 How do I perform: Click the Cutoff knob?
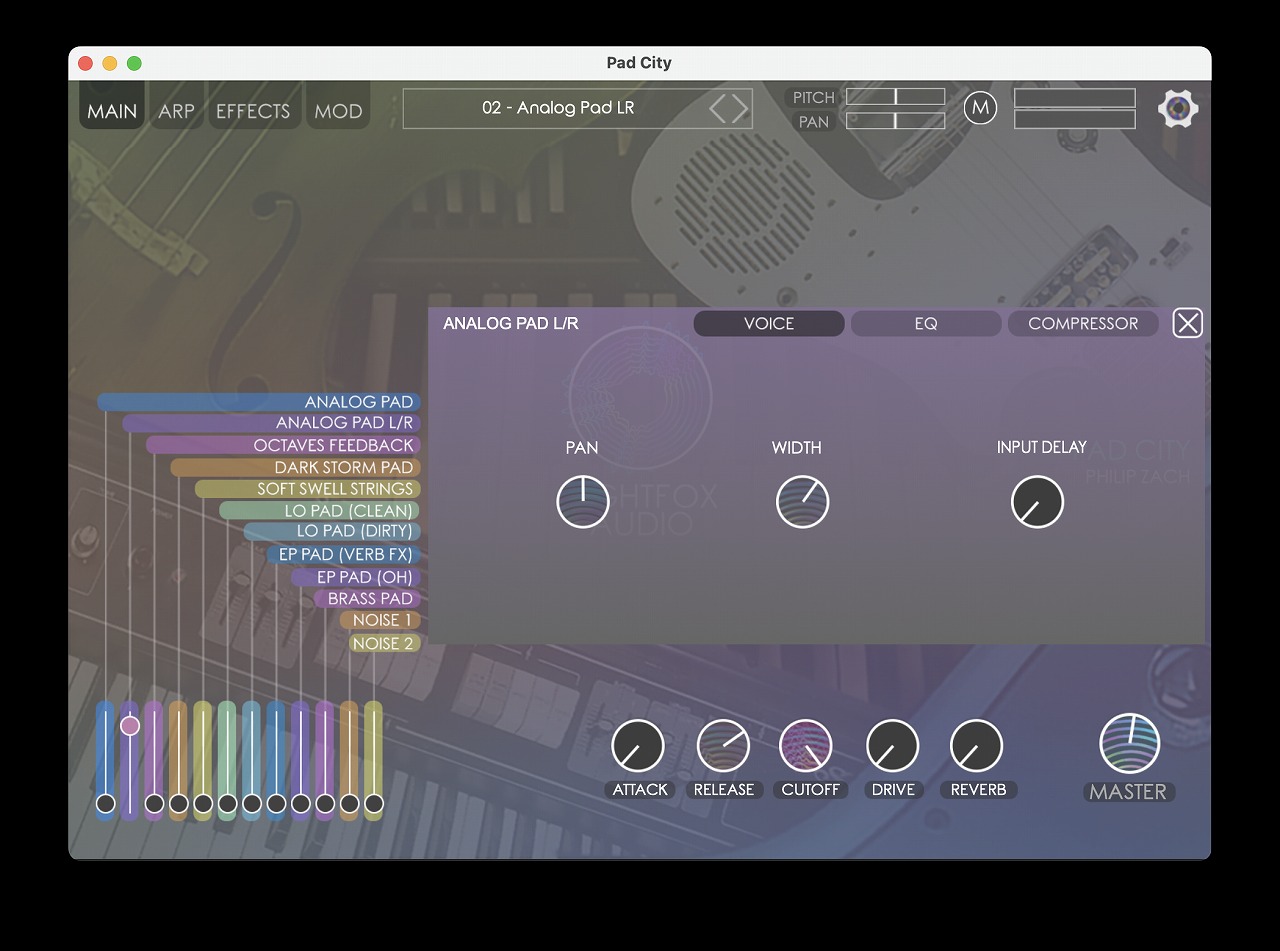pos(806,746)
